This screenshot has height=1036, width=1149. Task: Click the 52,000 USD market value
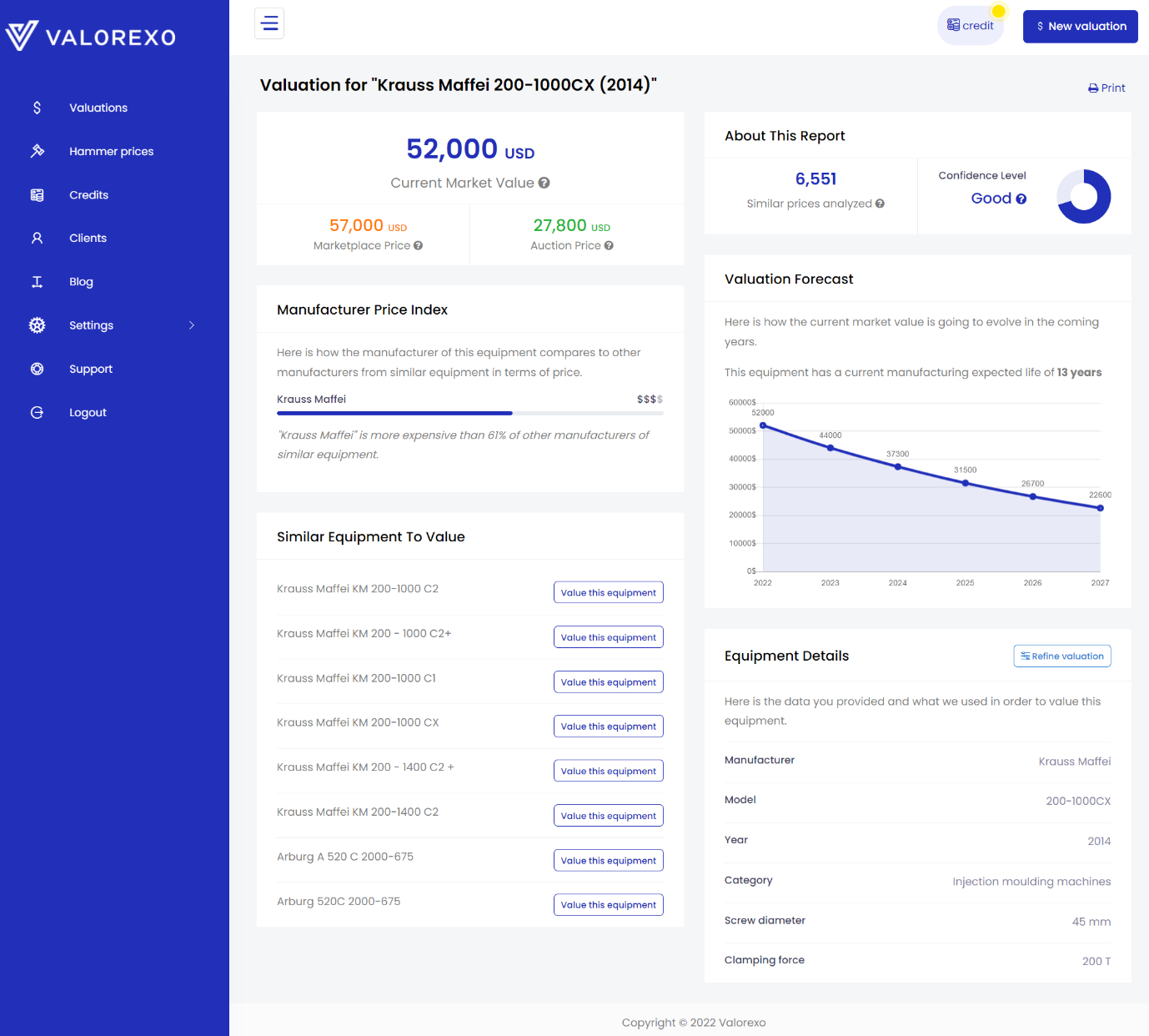pyautogui.click(x=470, y=149)
